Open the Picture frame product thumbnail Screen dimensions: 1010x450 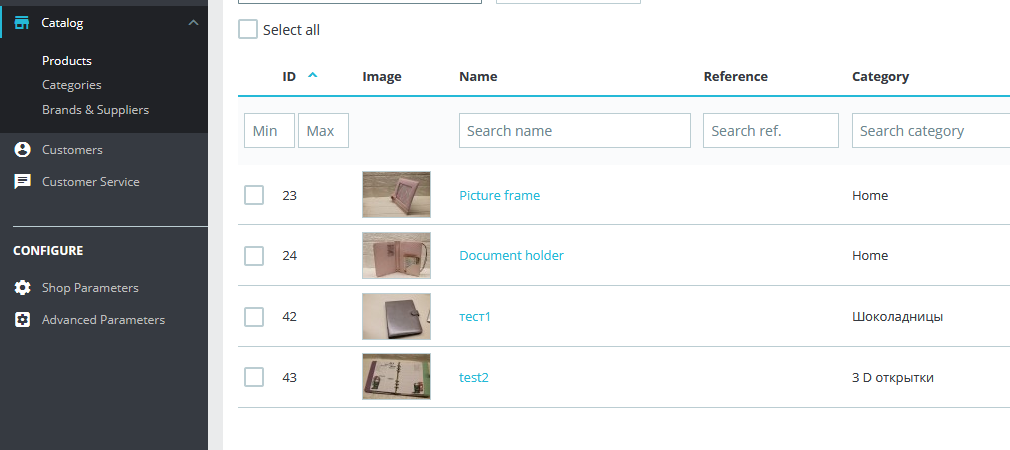(x=396, y=195)
